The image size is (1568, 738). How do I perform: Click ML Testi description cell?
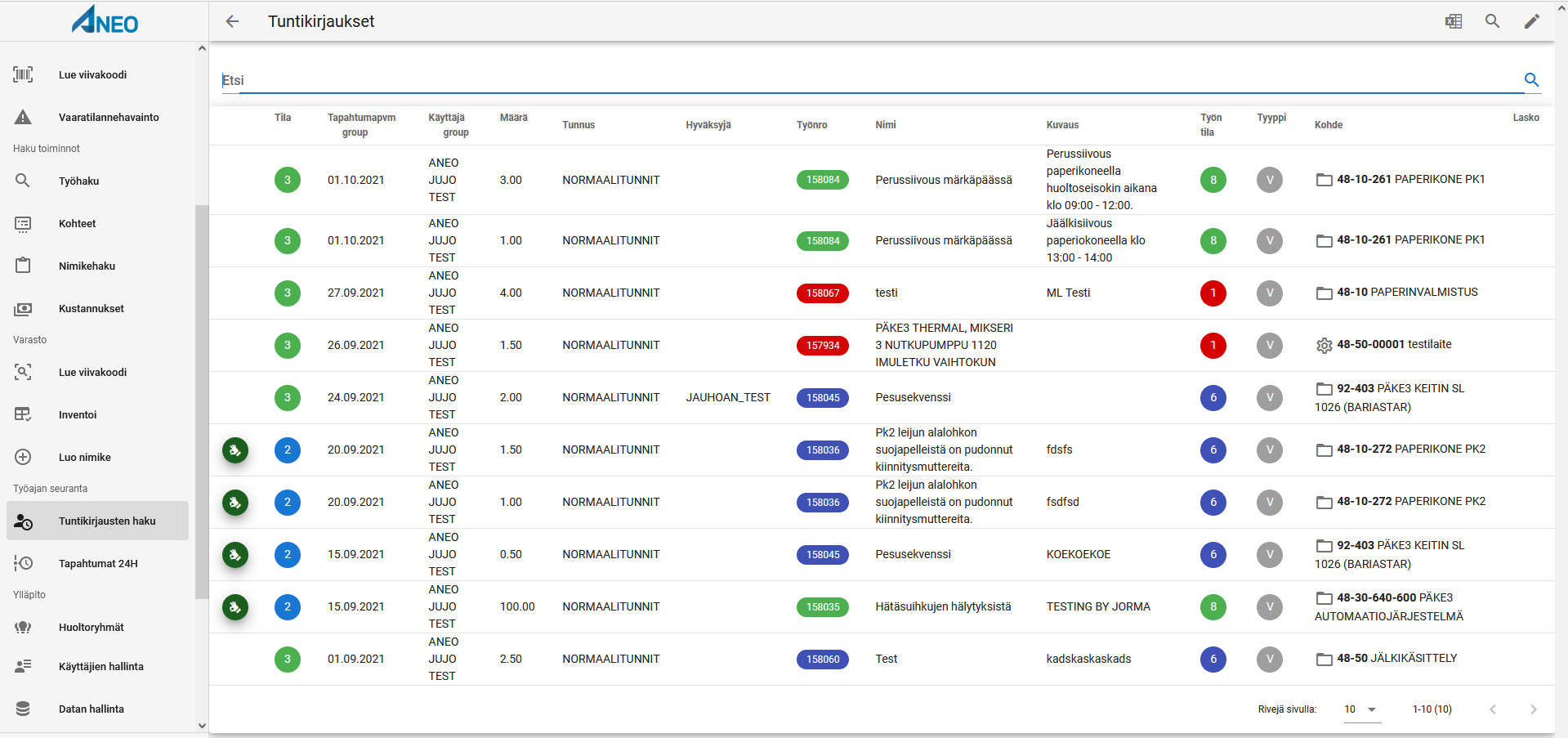point(1068,293)
